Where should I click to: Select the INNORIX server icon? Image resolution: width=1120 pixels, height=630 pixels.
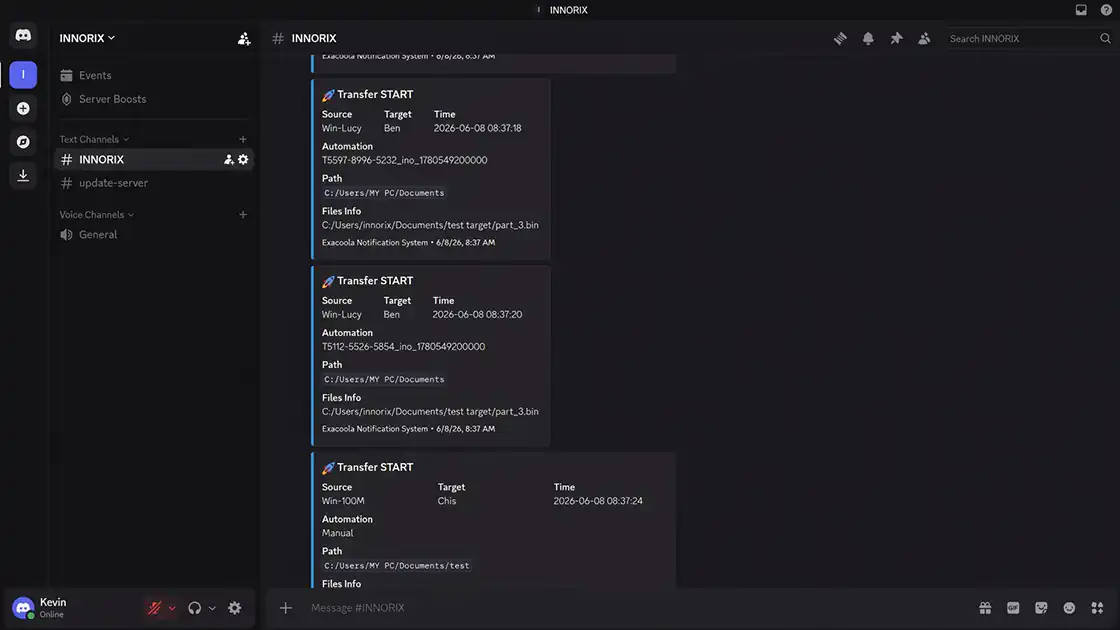point(23,74)
